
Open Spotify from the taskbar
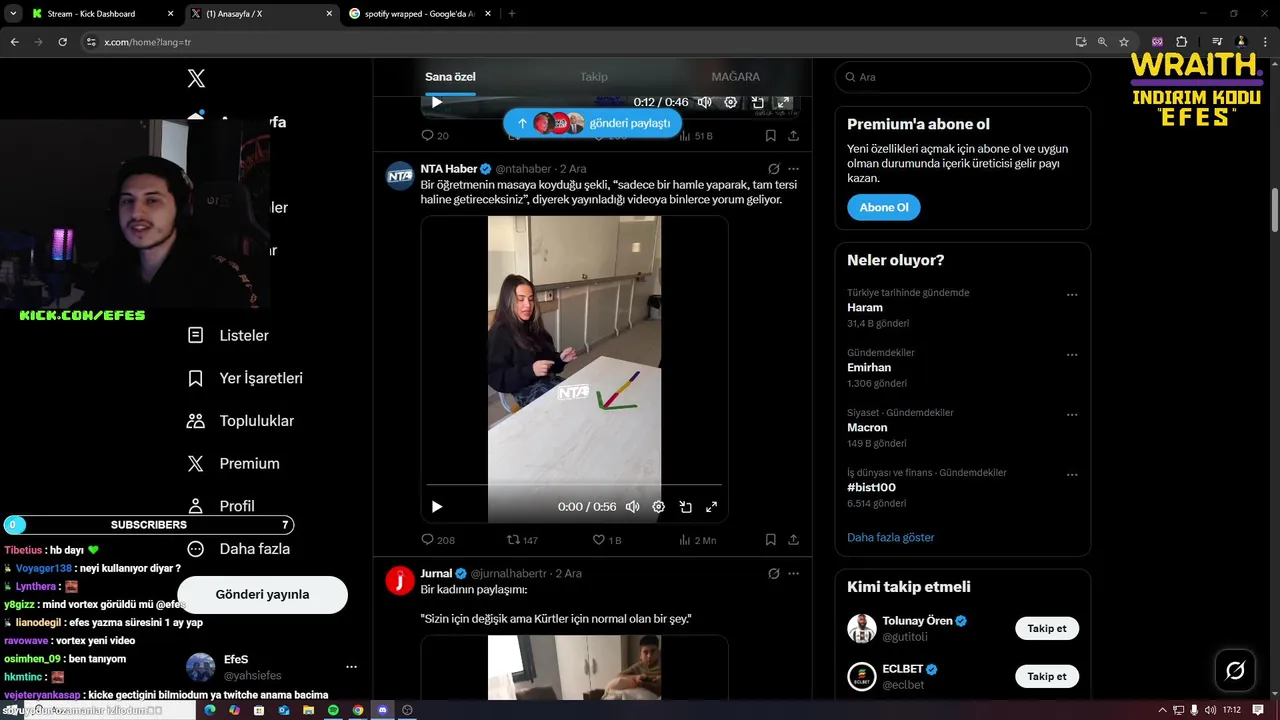tap(333, 710)
